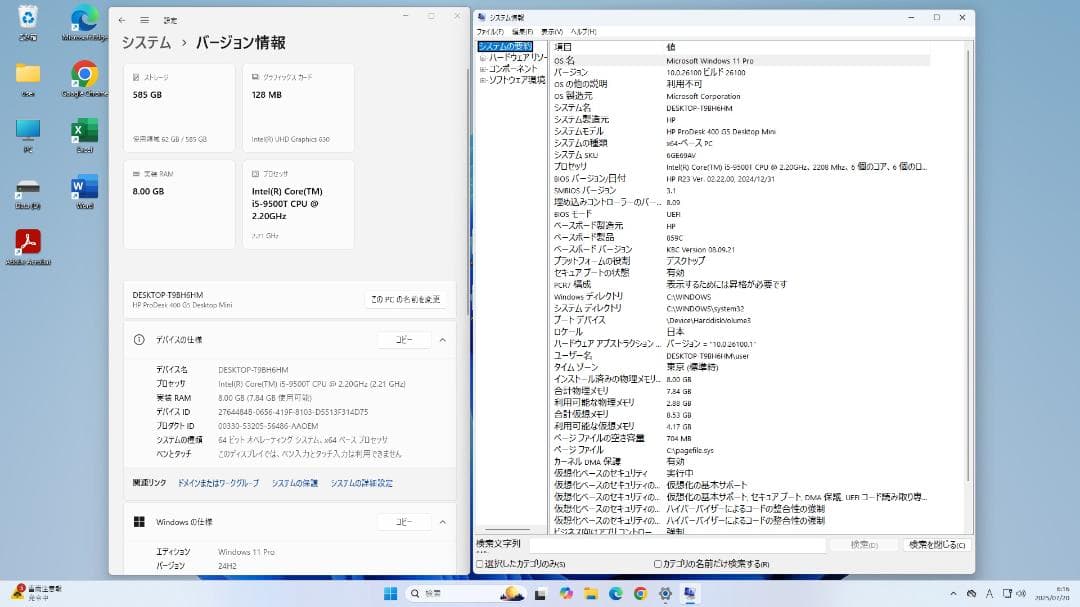Viewport: 1080px width, 607px height.
Task: Open the weather widget on the taskbar
Action: click(510, 592)
